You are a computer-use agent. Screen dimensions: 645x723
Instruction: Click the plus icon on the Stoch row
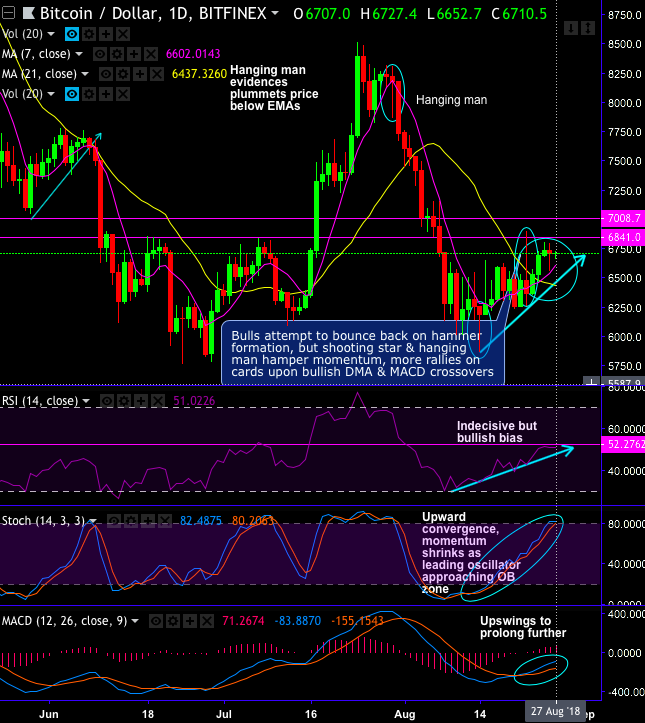148,521
